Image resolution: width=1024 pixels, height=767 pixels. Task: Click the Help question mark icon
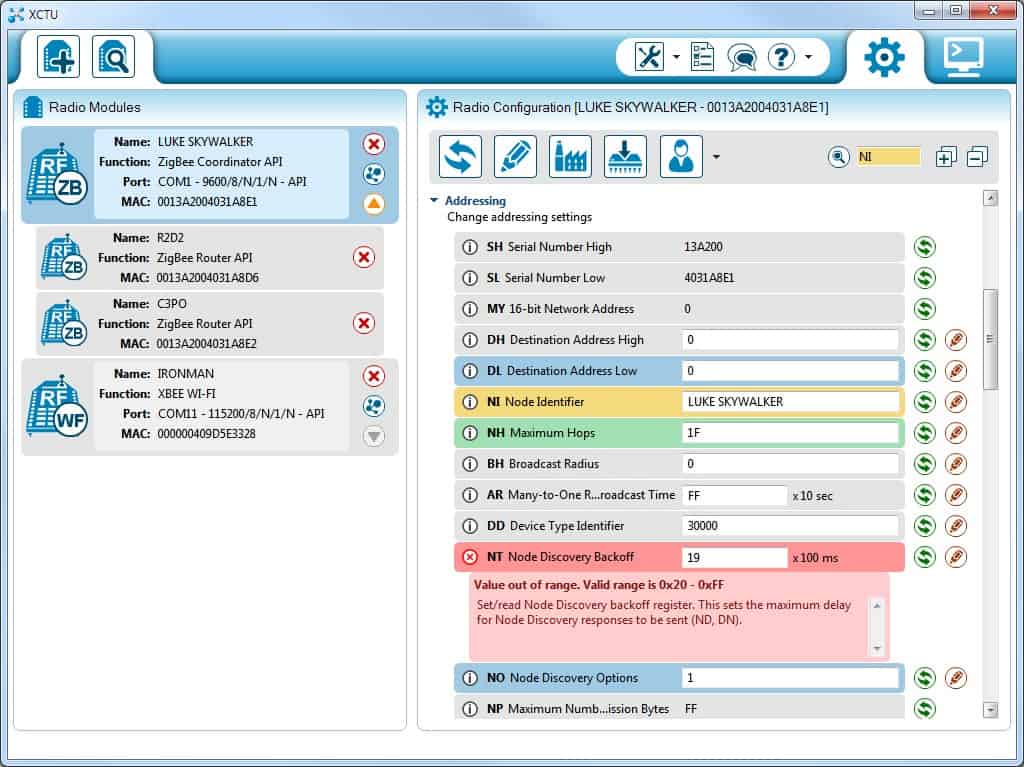(781, 57)
